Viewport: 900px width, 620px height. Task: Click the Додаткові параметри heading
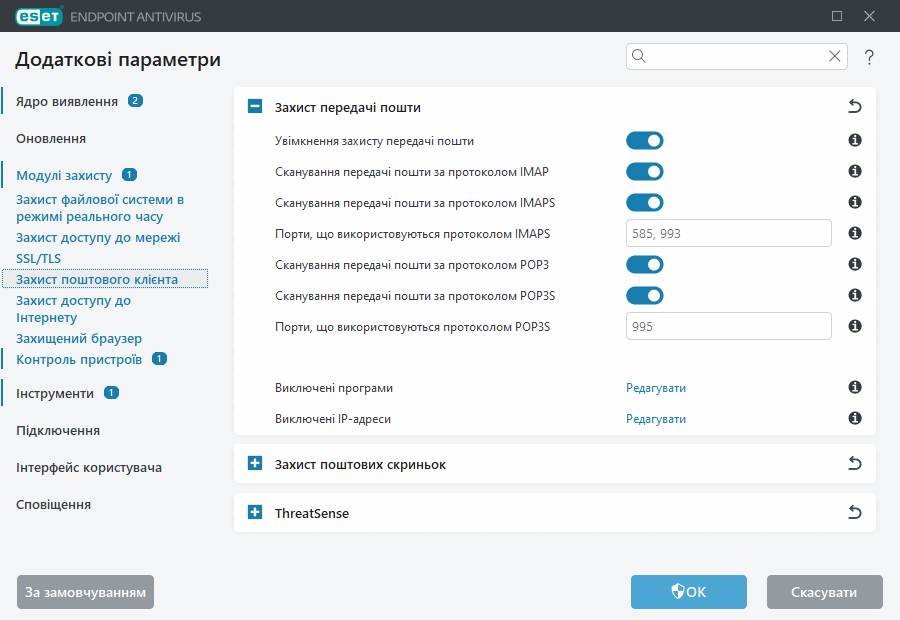[118, 60]
